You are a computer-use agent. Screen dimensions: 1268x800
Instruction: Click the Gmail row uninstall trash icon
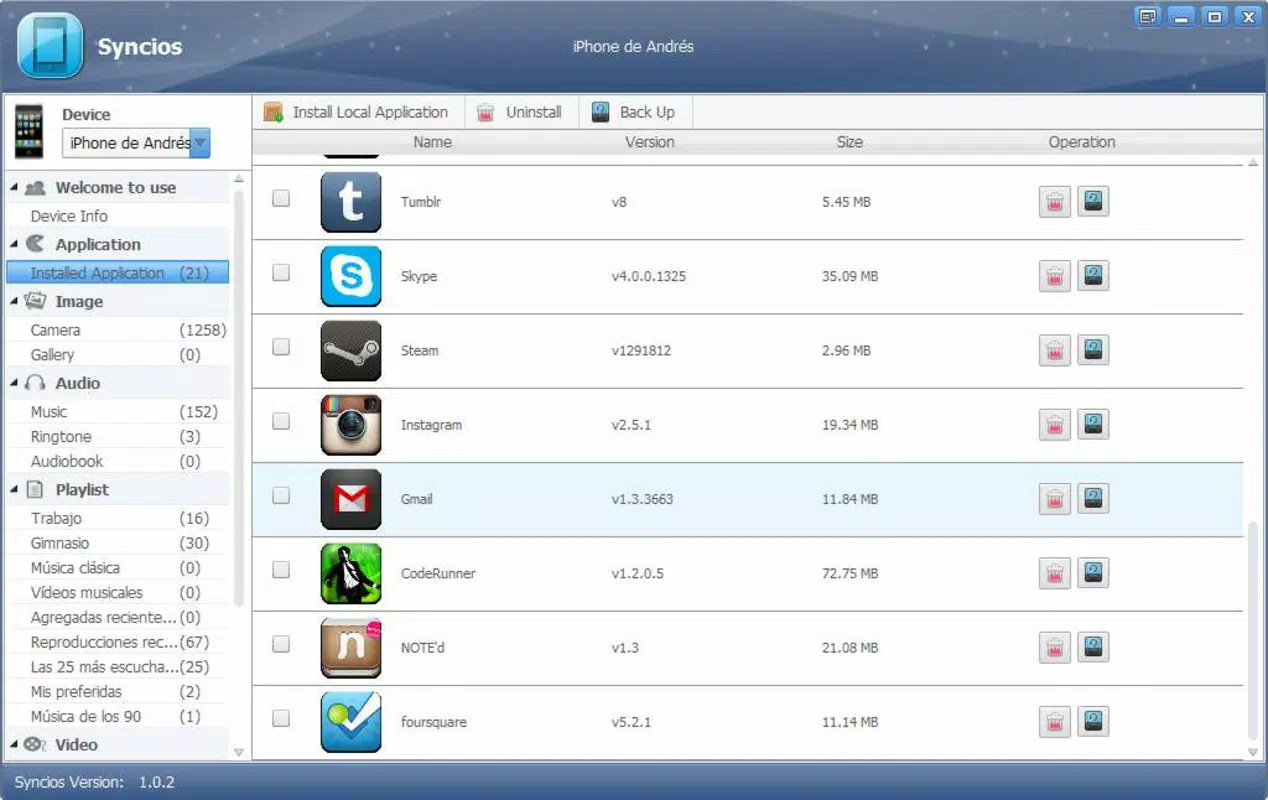[x=1054, y=499]
